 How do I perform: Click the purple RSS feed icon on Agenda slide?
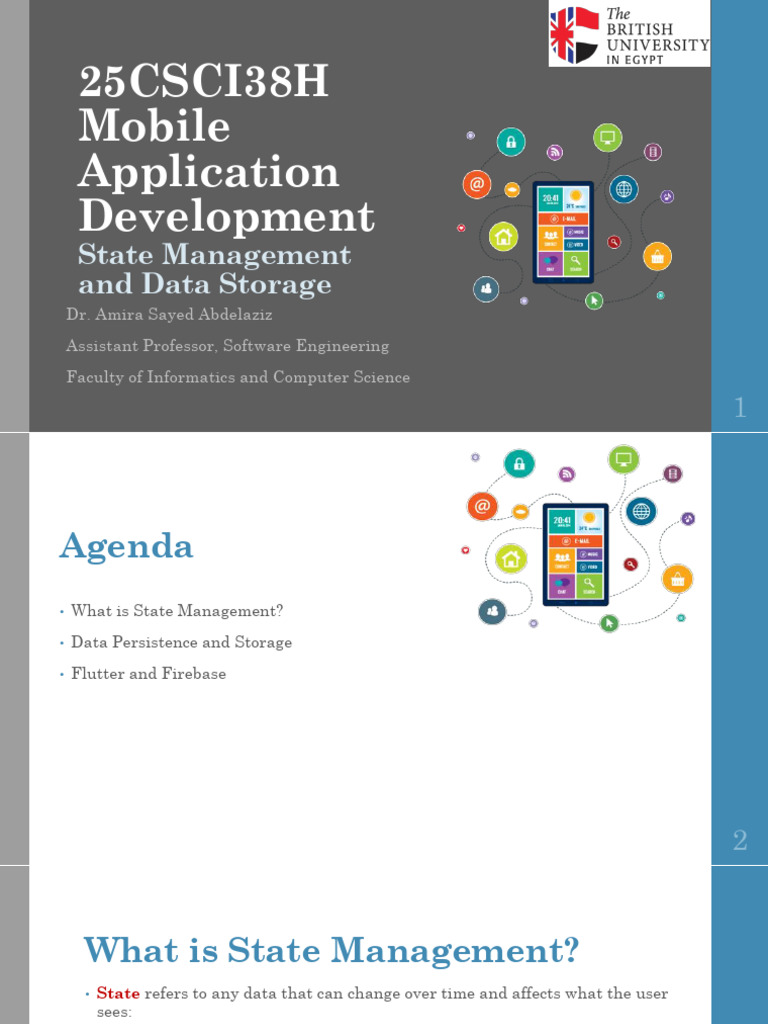pyautogui.click(x=566, y=474)
